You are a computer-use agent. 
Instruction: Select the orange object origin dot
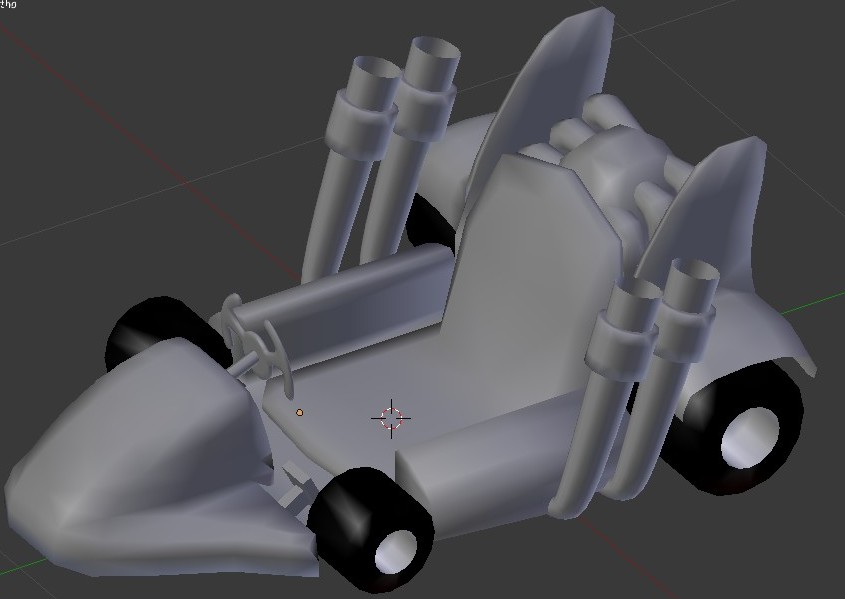[299, 412]
